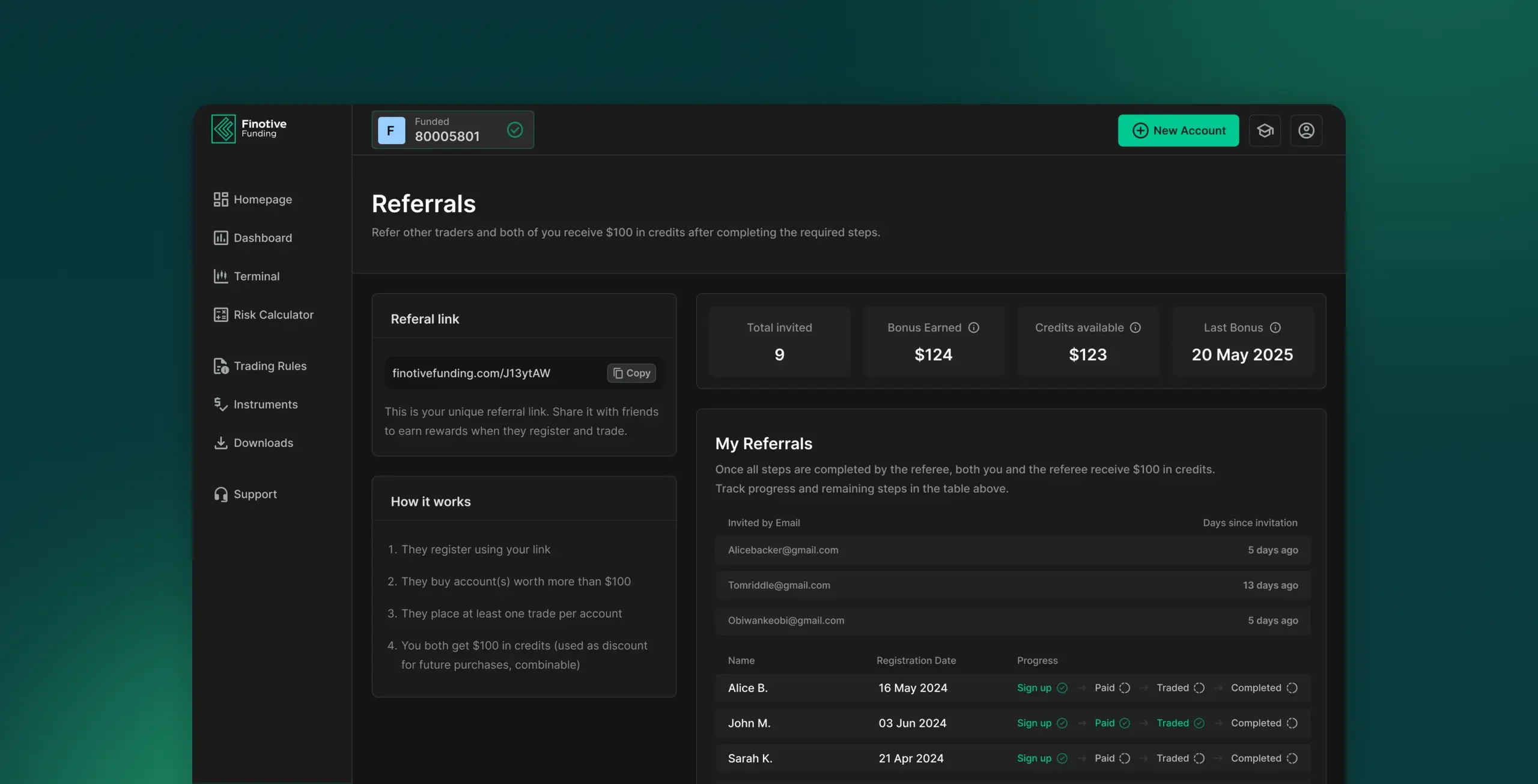Click Alice B.'s Sign up check icon
The width and height of the screenshot is (1538, 784).
[1062, 688]
